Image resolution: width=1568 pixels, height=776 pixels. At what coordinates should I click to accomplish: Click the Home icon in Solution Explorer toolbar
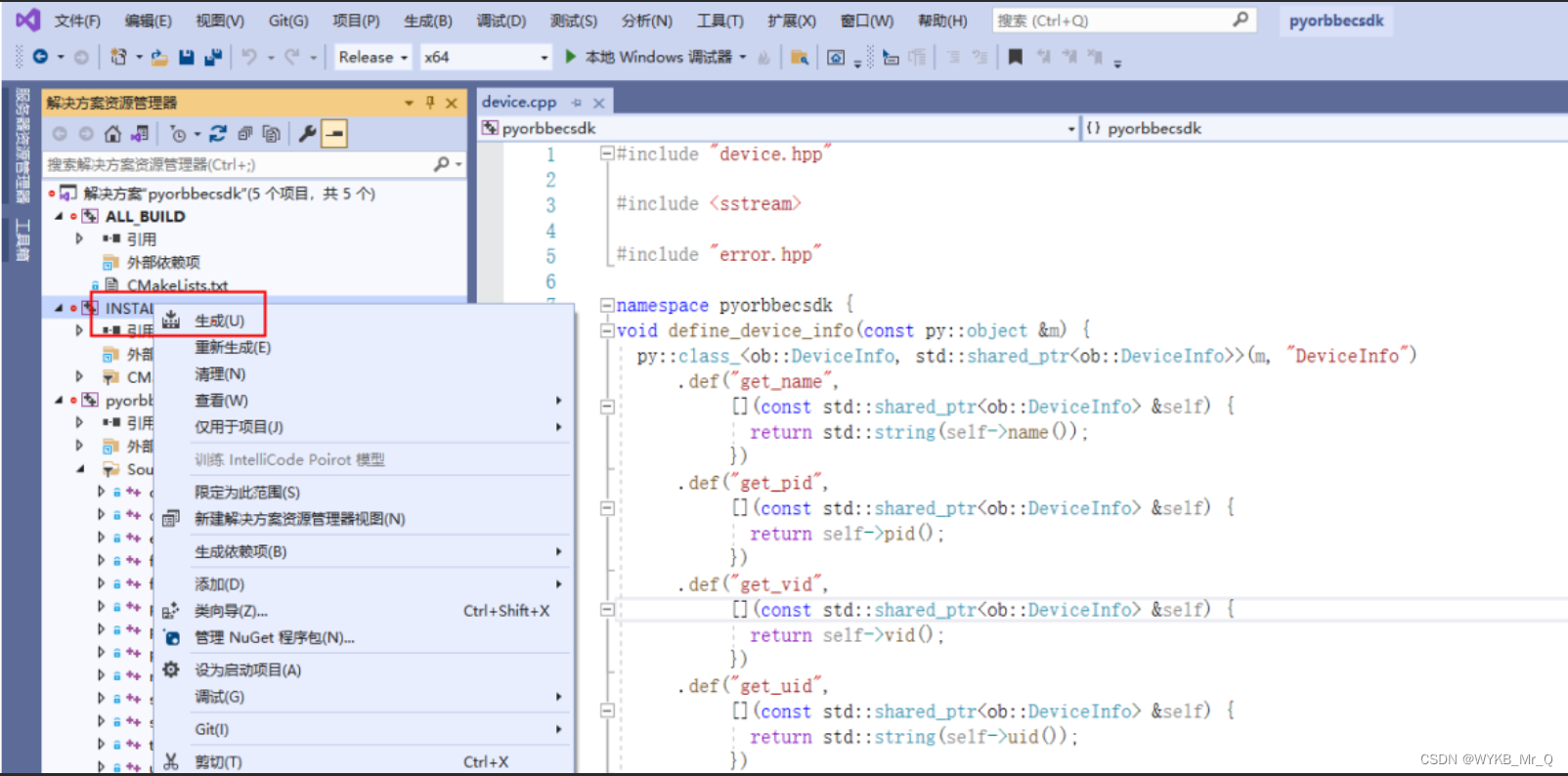pyautogui.click(x=113, y=134)
